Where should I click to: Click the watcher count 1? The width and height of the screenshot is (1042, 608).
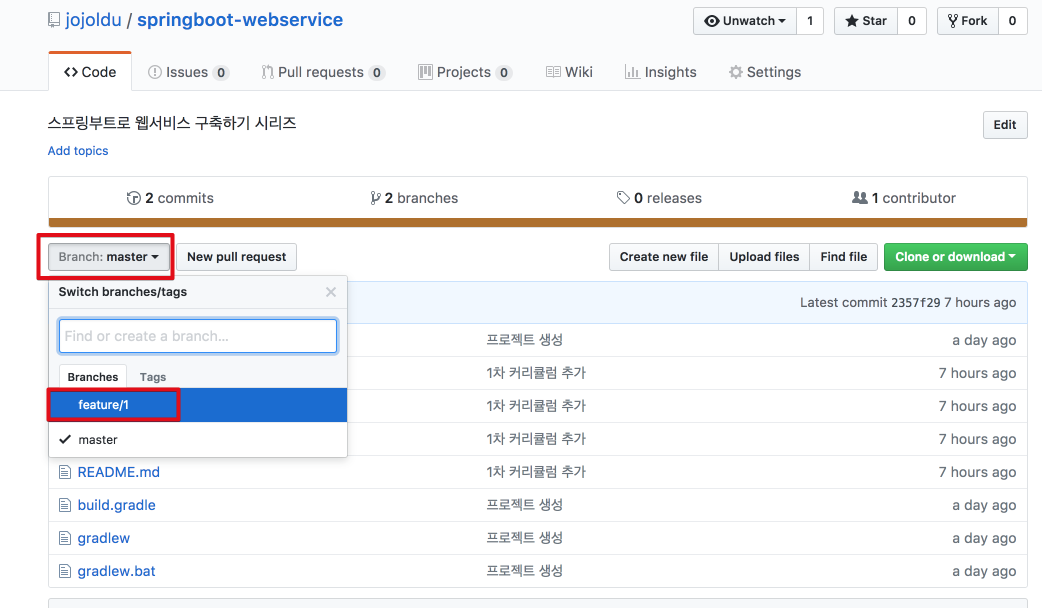[x=810, y=21]
